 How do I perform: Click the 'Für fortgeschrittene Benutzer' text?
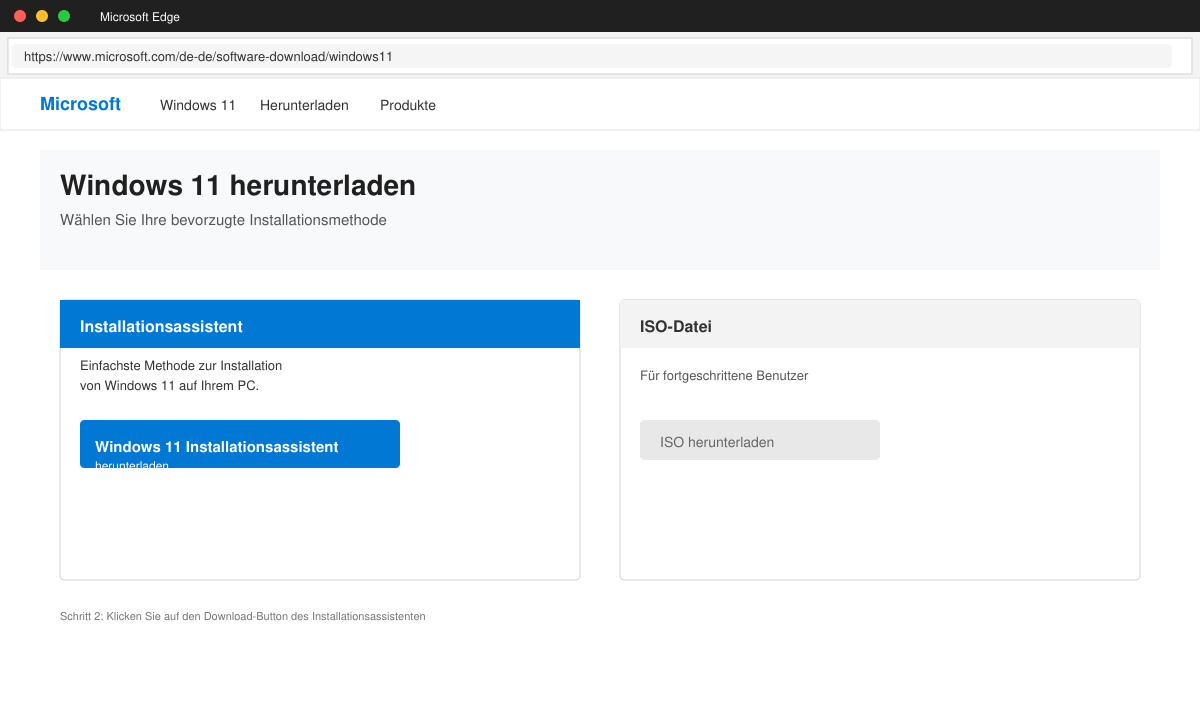click(724, 376)
